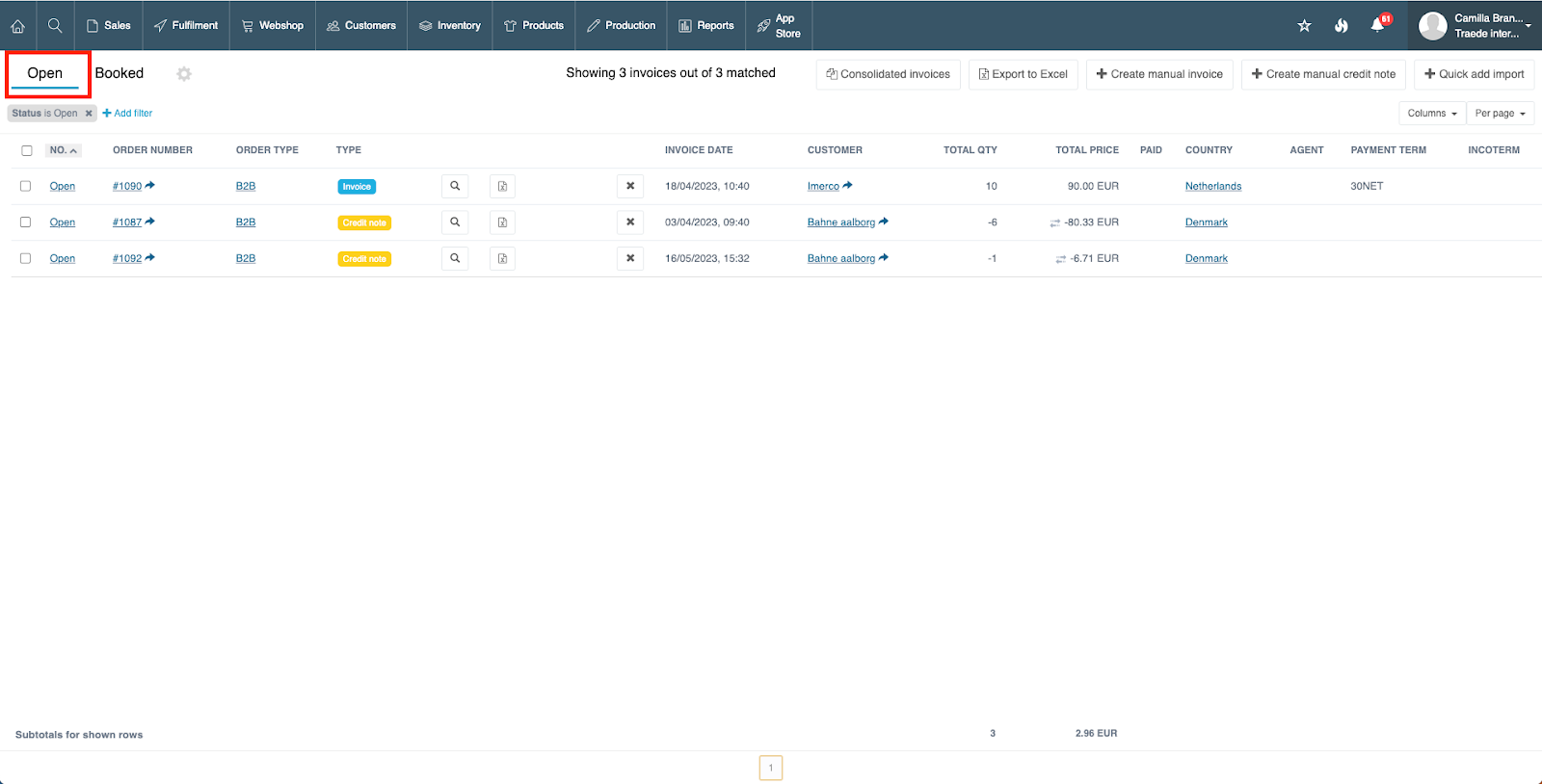Sort by CUSTOMER column header
The image size is (1542, 784).
tap(835, 150)
